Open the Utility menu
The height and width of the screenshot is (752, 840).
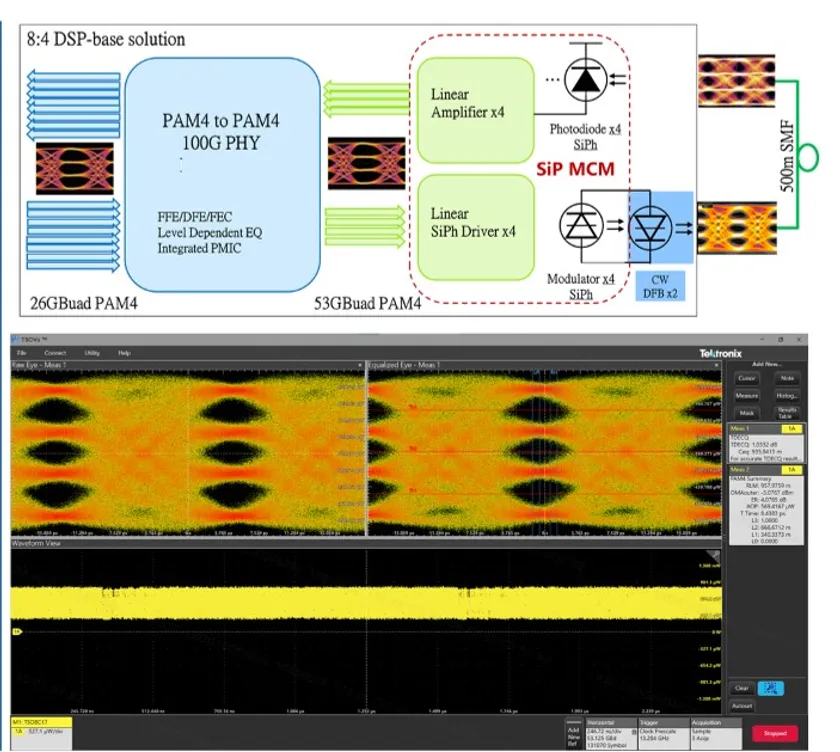pyautogui.click(x=92, y=353)
